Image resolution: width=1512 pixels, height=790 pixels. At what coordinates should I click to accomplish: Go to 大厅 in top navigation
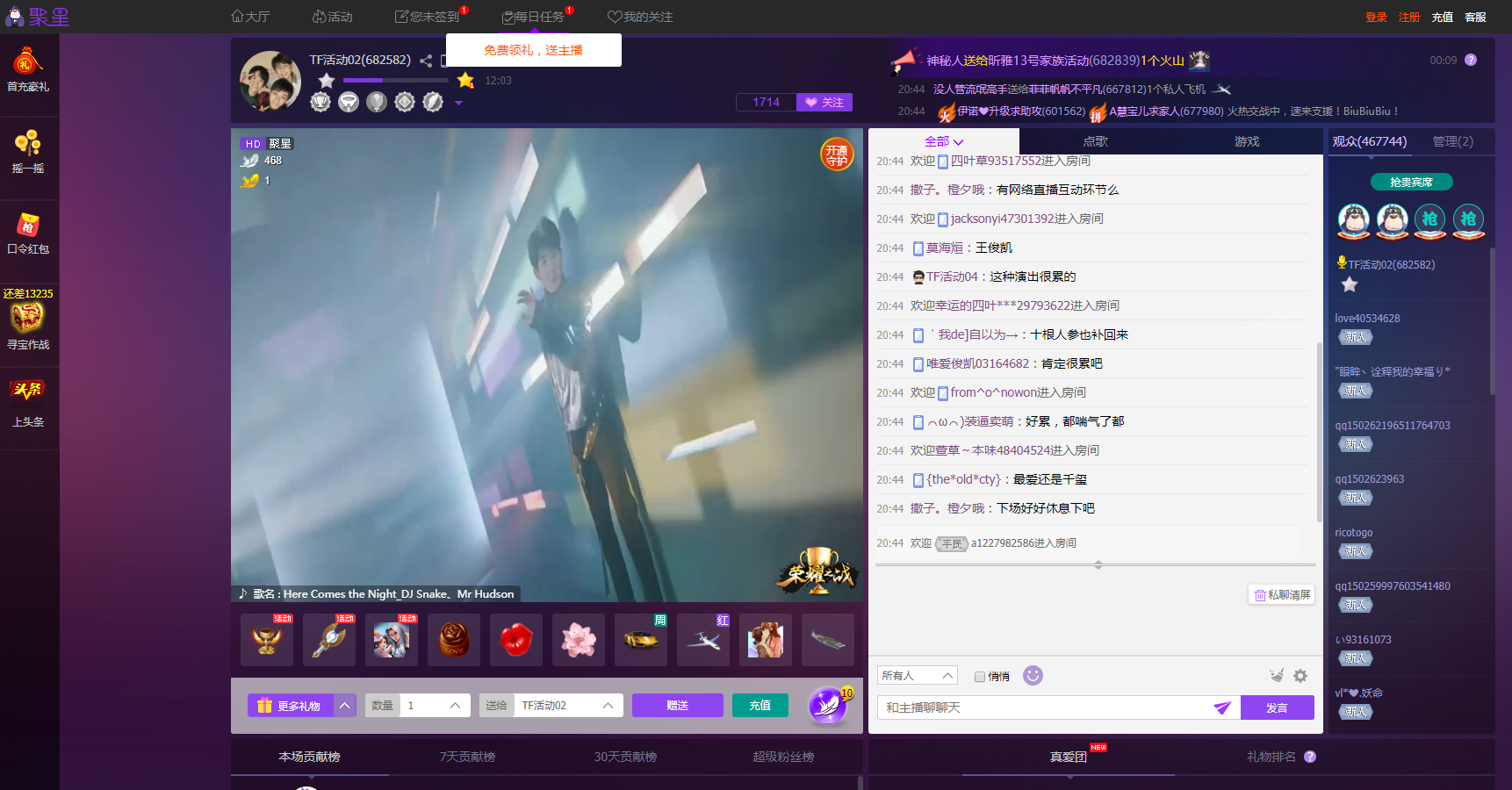[250, 17]
